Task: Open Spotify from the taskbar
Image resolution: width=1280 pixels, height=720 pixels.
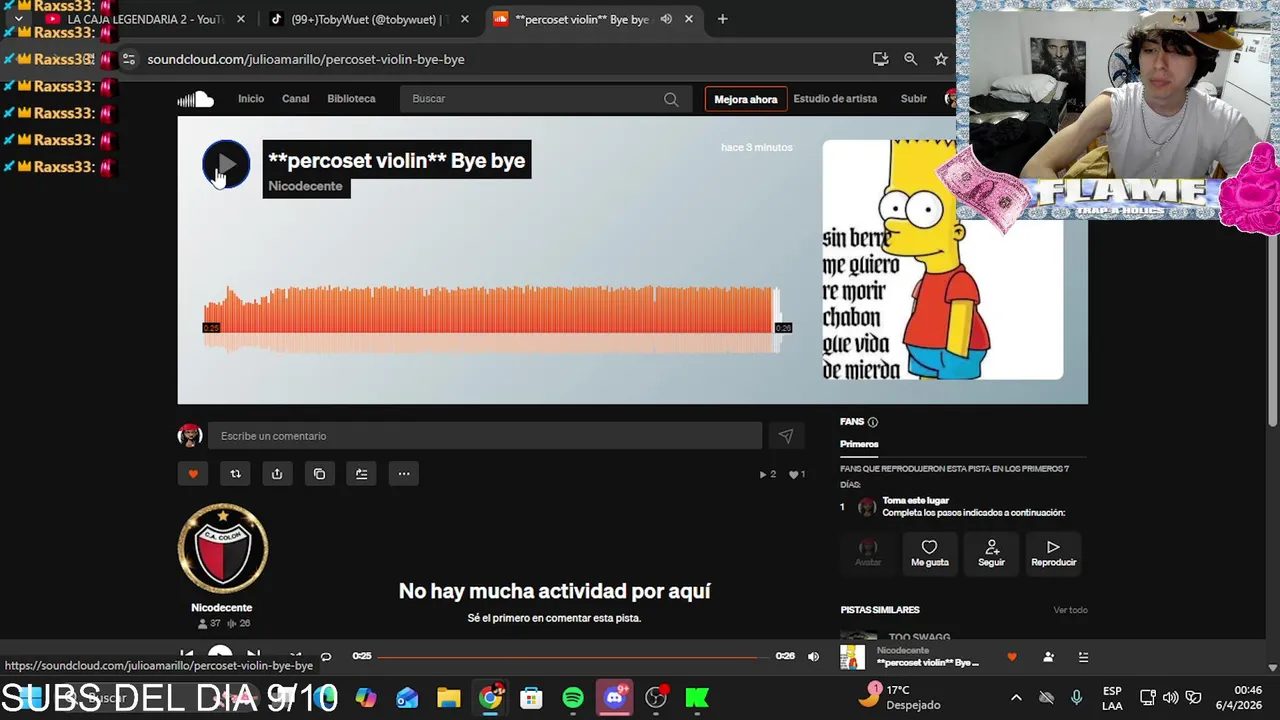Action: click(x=573, y=698)
